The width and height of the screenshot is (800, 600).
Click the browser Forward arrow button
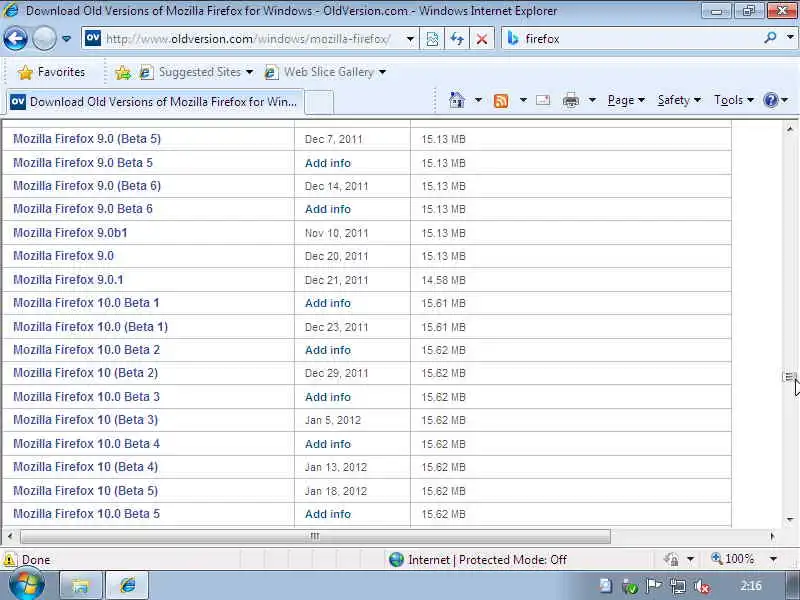tap(44, 38)
